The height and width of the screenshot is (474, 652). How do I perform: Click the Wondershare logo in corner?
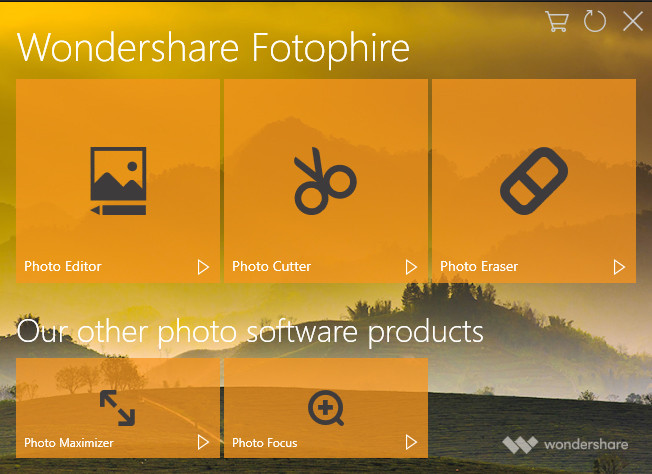click(565, 444)
